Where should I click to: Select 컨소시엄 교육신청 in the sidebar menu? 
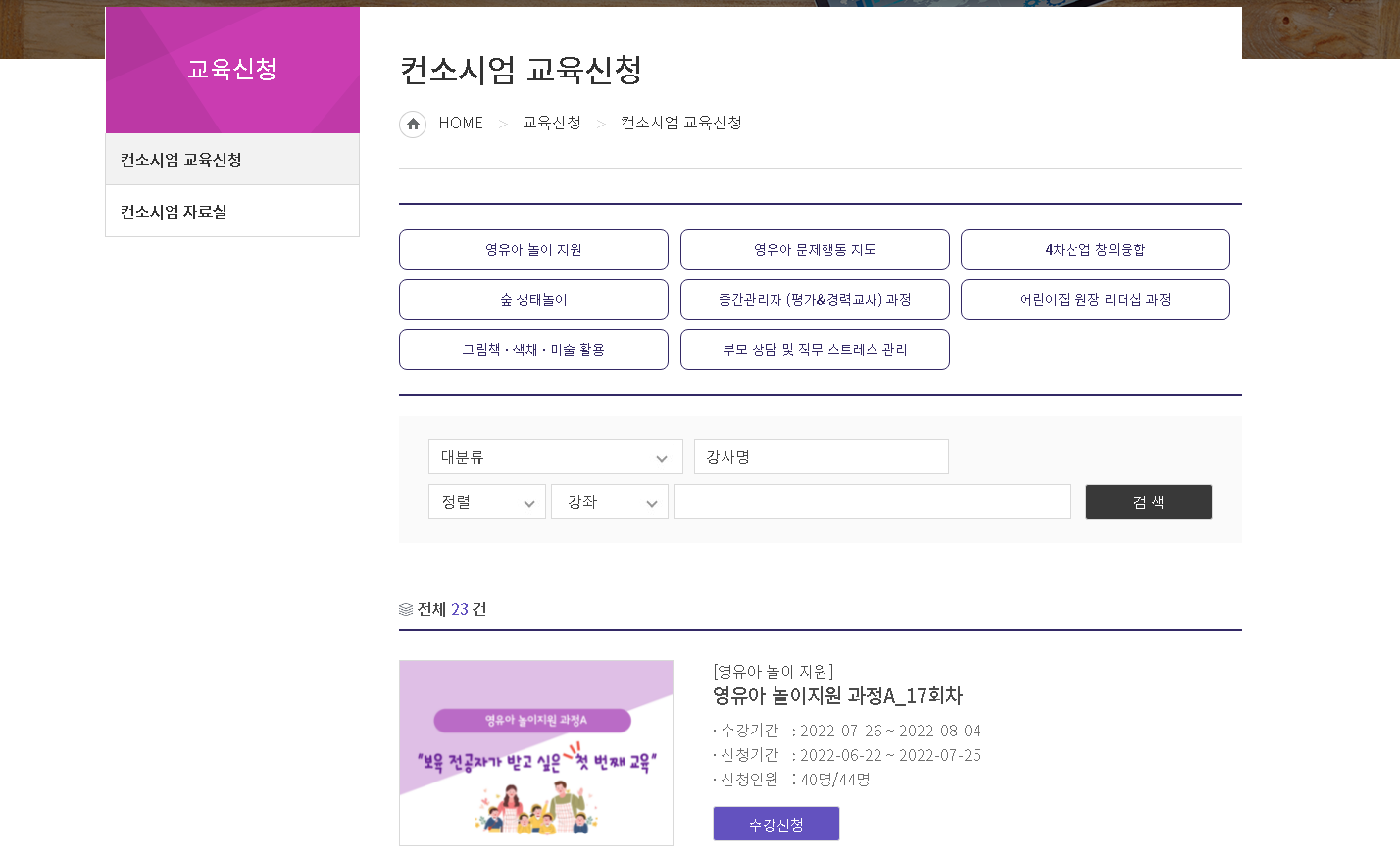tap(232, 160)
